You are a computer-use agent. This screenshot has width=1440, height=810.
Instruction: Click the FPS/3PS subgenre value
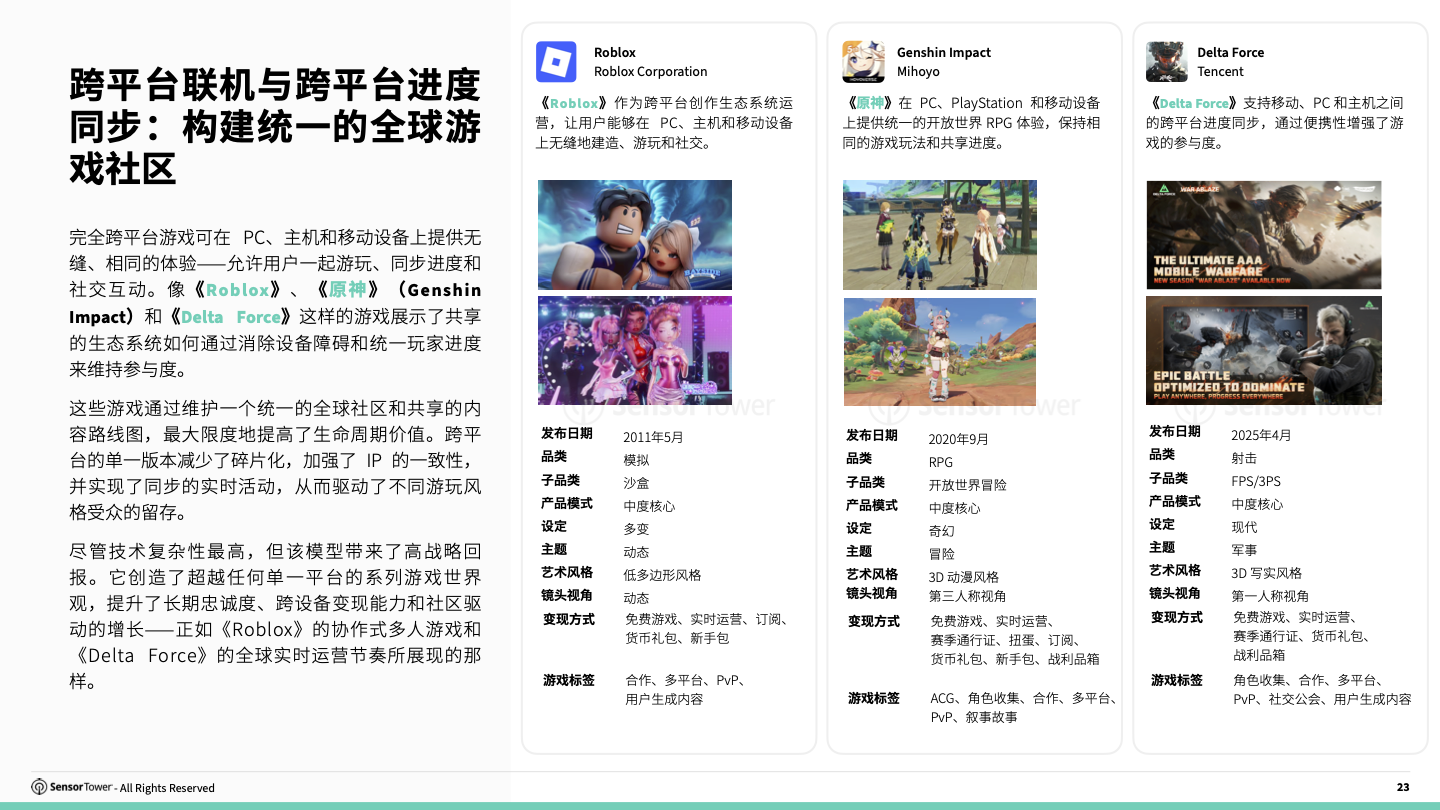coord(1256,481)
